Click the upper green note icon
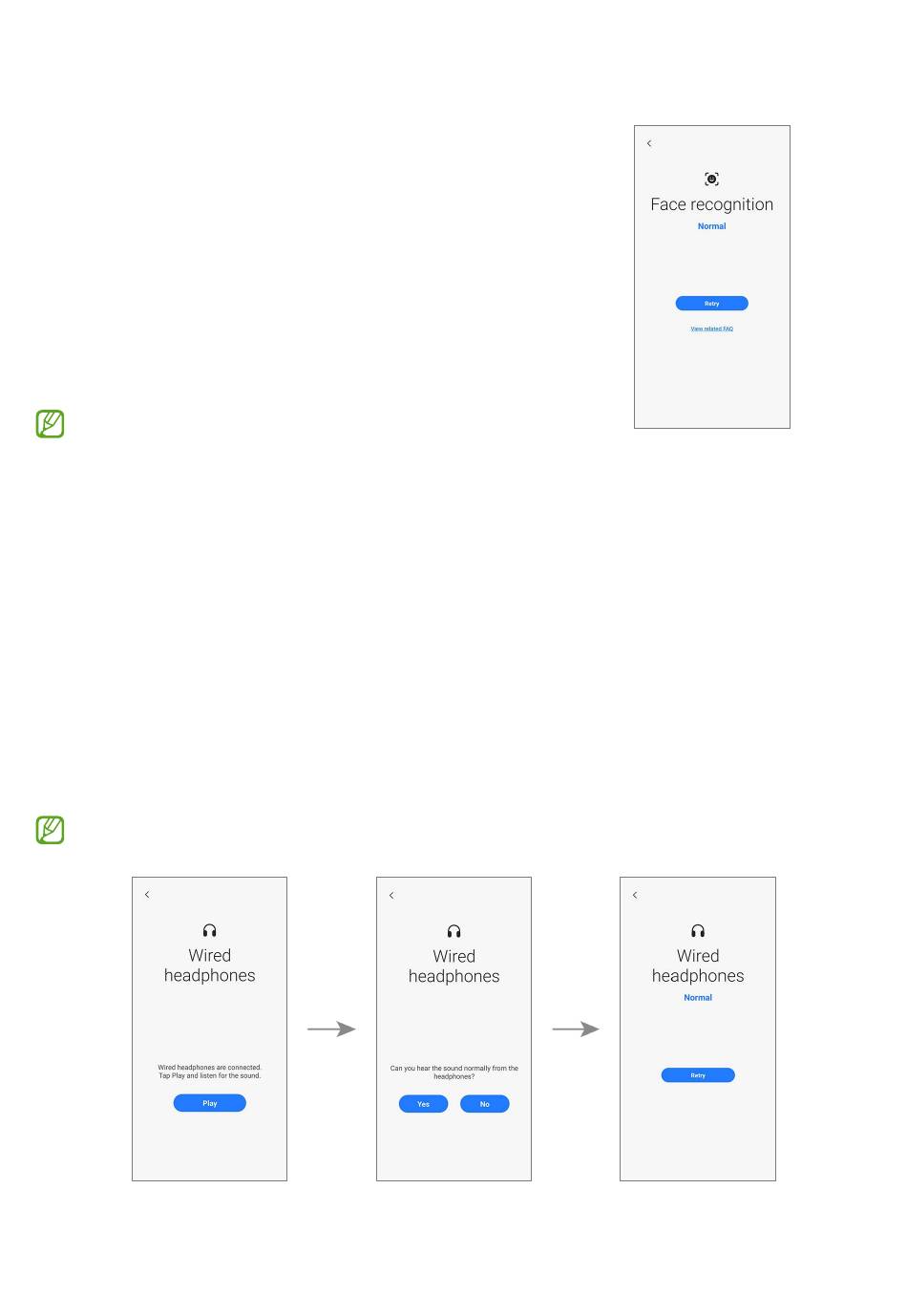The width and height of the screenshot is (907, 1316). (50, 424)
